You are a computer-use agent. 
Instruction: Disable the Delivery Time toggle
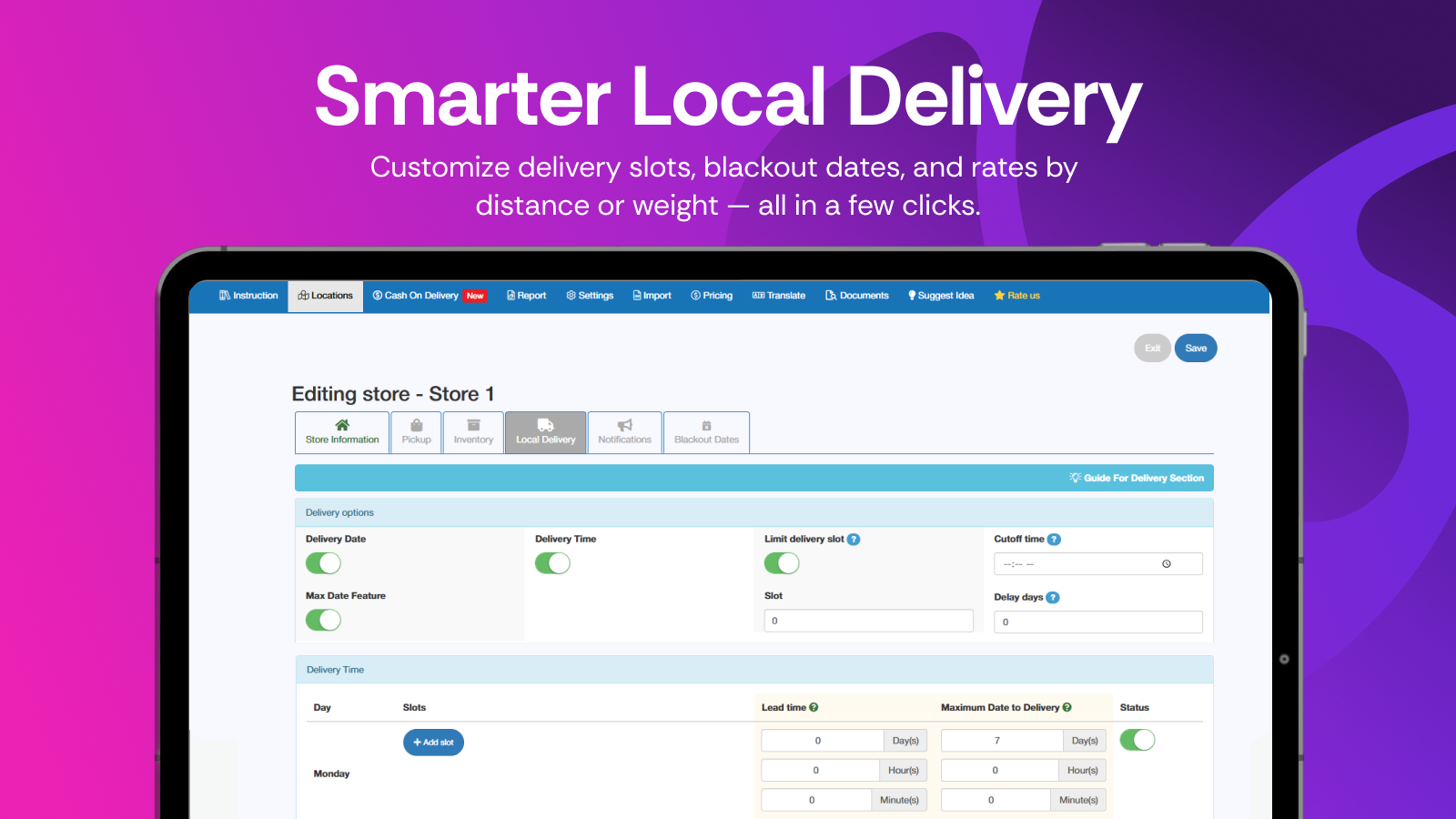click(552, 563)
